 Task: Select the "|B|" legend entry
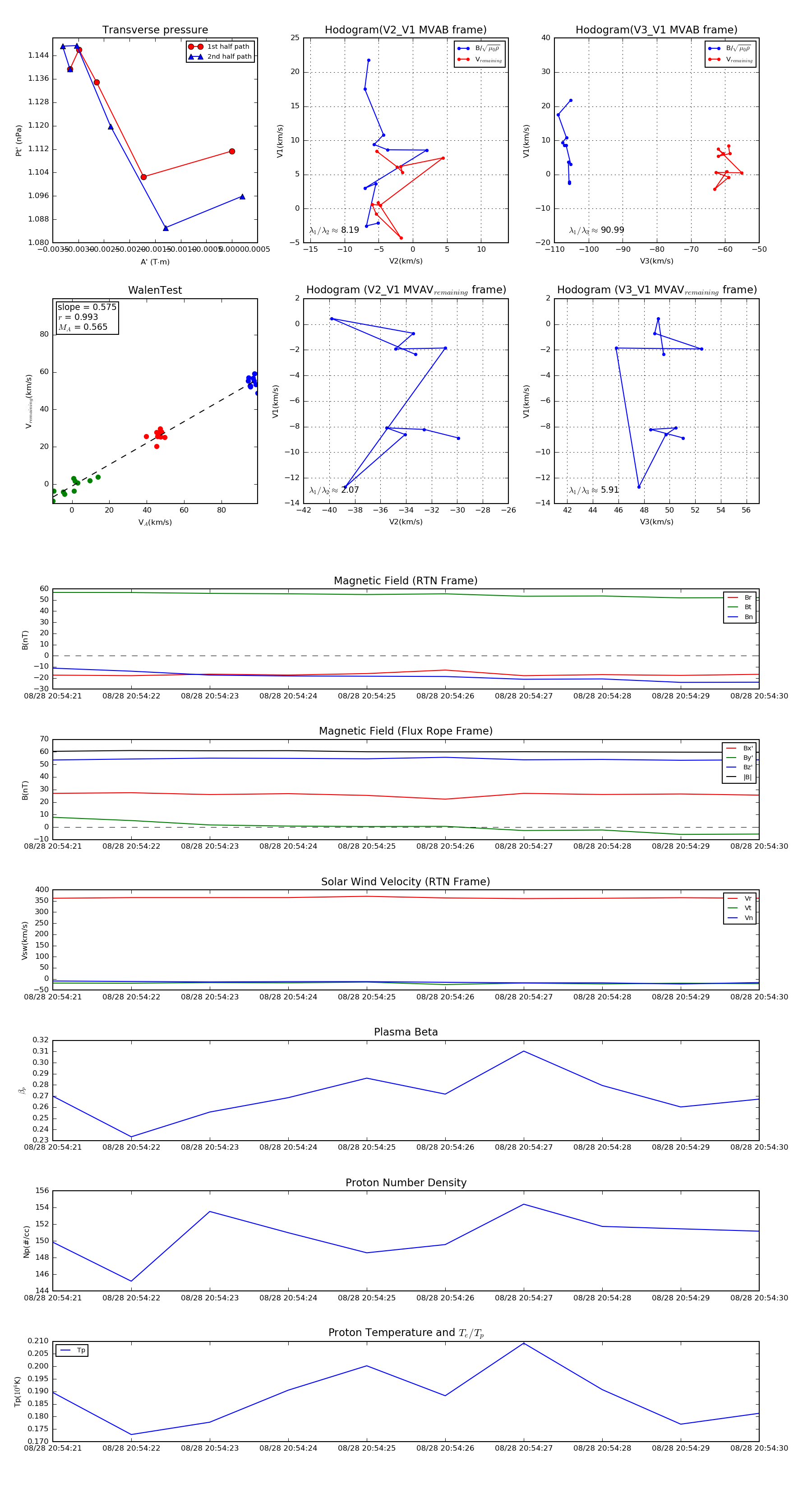click(739, 777)
